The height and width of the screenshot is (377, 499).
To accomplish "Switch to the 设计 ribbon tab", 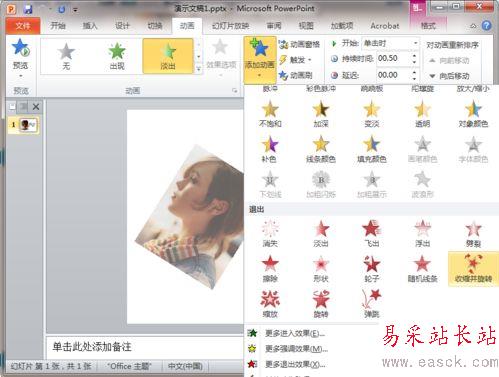I will (122, 26).
